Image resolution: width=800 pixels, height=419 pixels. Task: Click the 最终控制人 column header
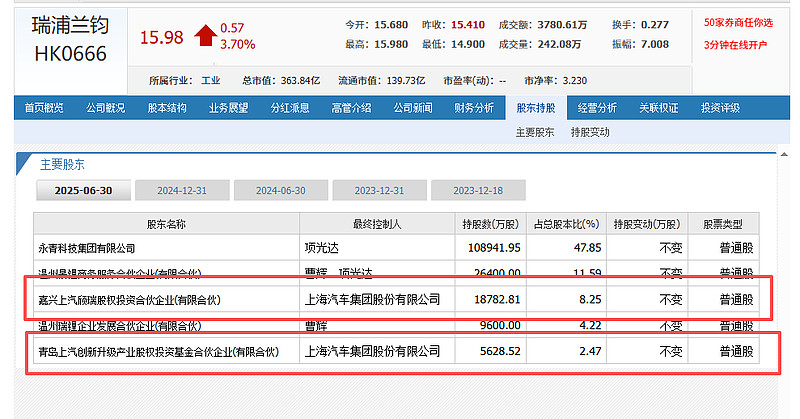pyautogui.click(x=377, y=224)
